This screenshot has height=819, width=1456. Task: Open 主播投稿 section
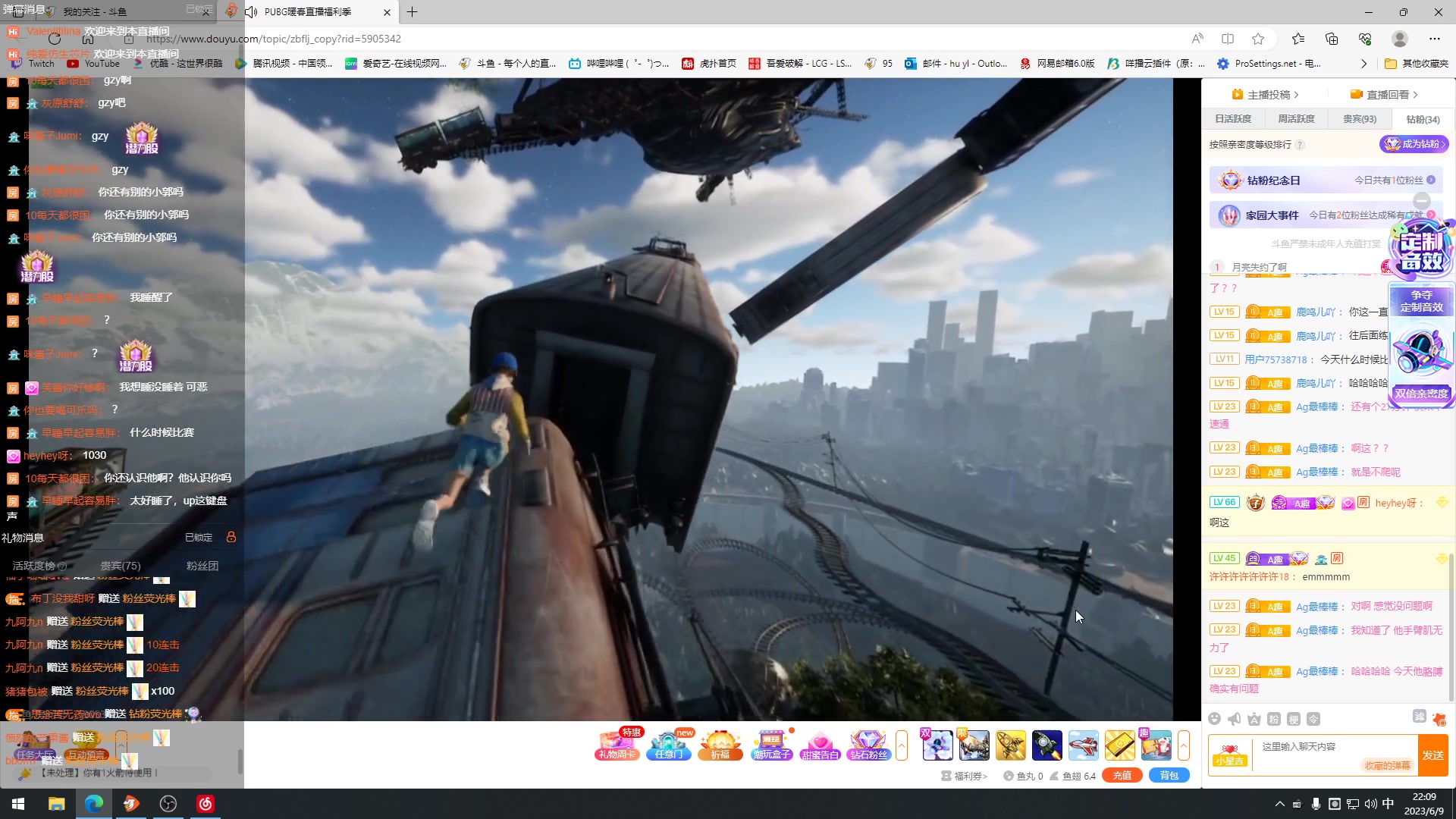[x=1266, y=95]
